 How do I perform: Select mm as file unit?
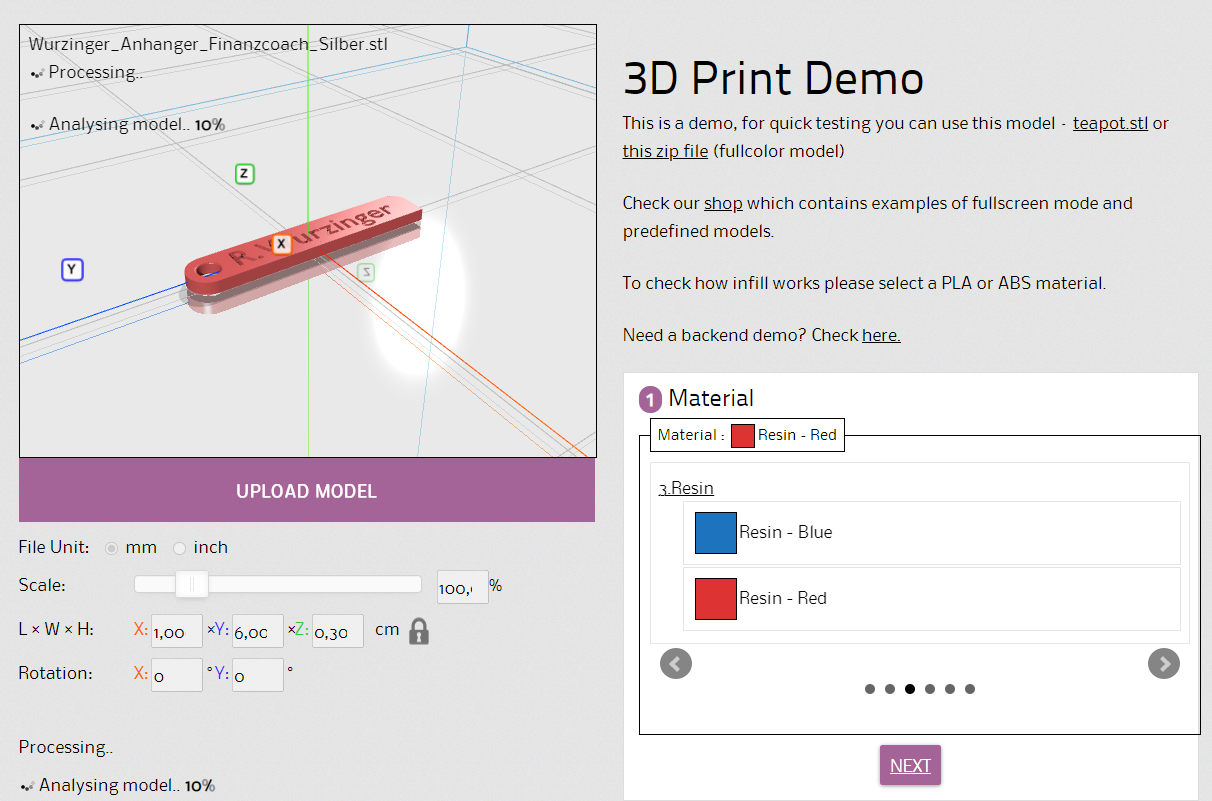click(x=112, y=548)
